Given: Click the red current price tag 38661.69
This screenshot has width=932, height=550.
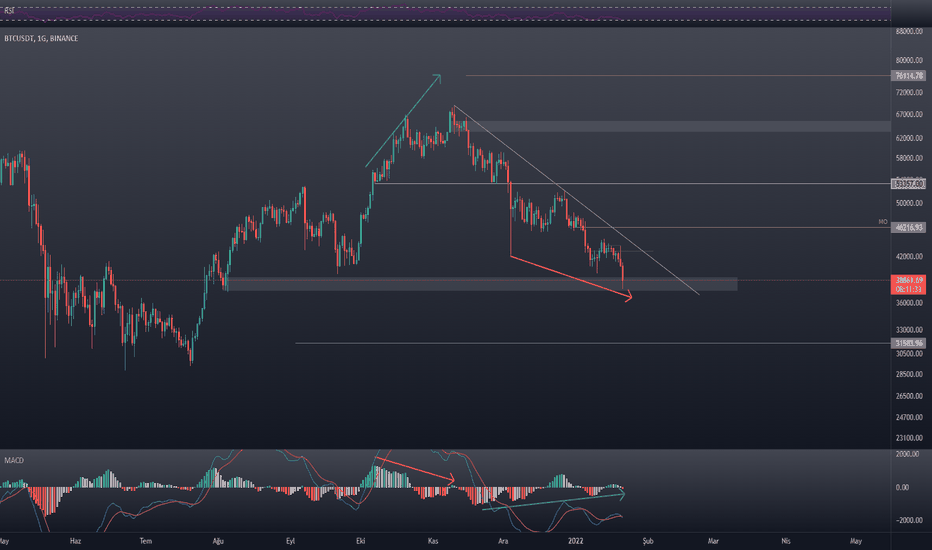Looking at the screenshot, I should [909, 281].
